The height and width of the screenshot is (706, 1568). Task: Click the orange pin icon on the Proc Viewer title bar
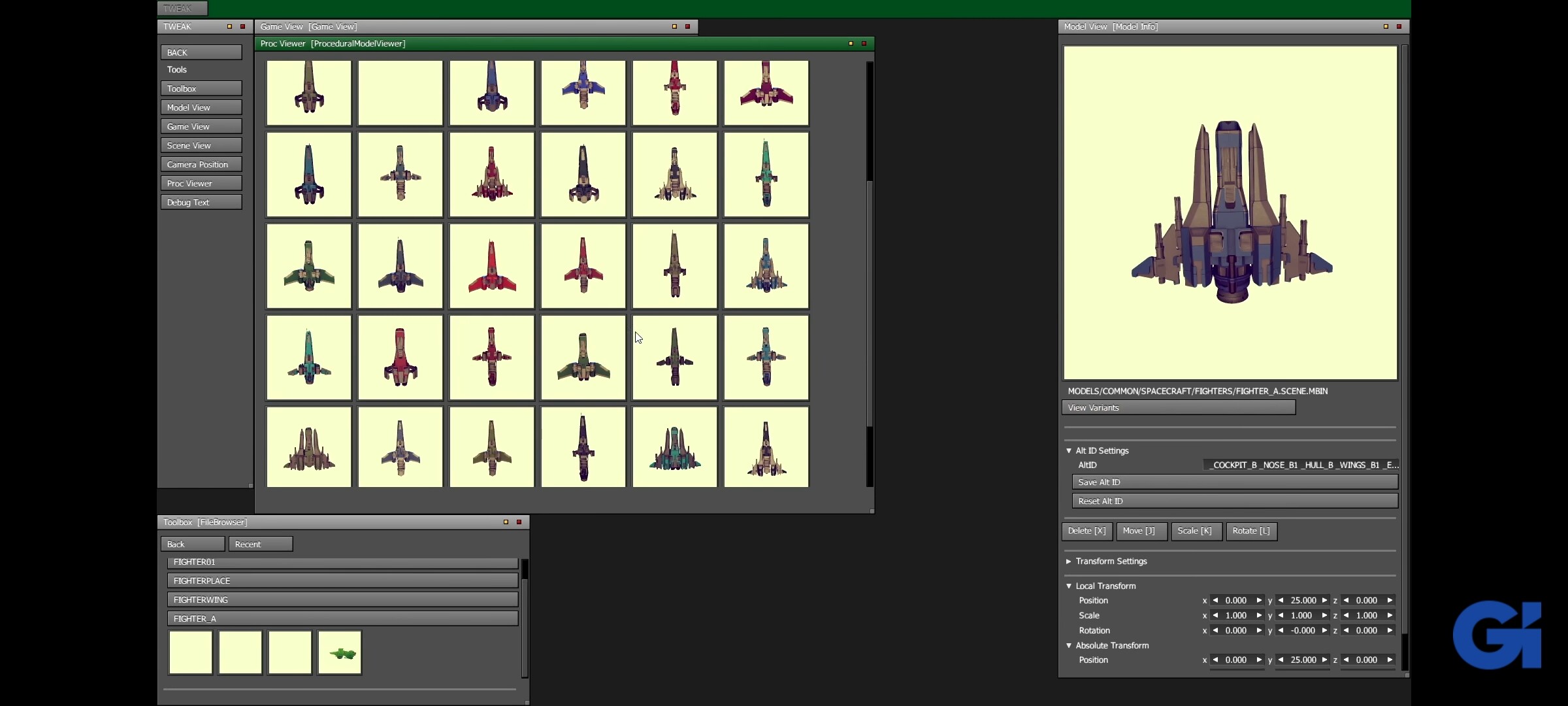[851, 44]
